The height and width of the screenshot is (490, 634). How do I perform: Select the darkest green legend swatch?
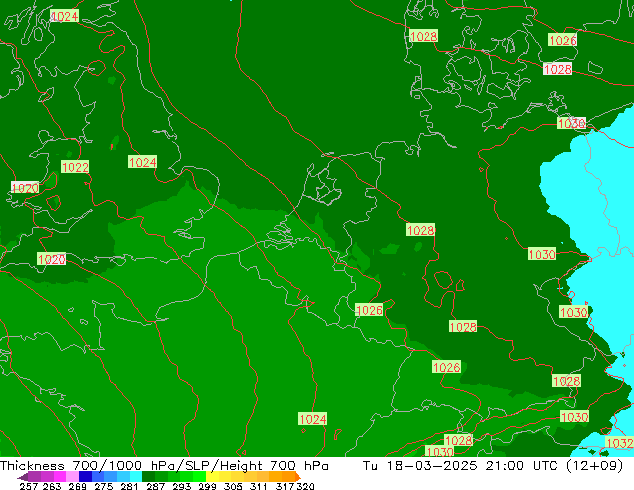[x=148, y=476]
